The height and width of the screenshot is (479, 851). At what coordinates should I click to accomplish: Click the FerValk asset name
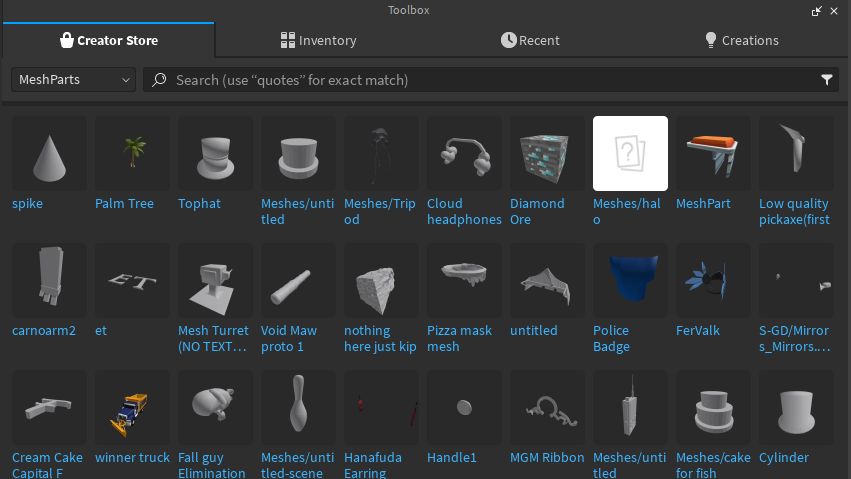tap(698, 330)
